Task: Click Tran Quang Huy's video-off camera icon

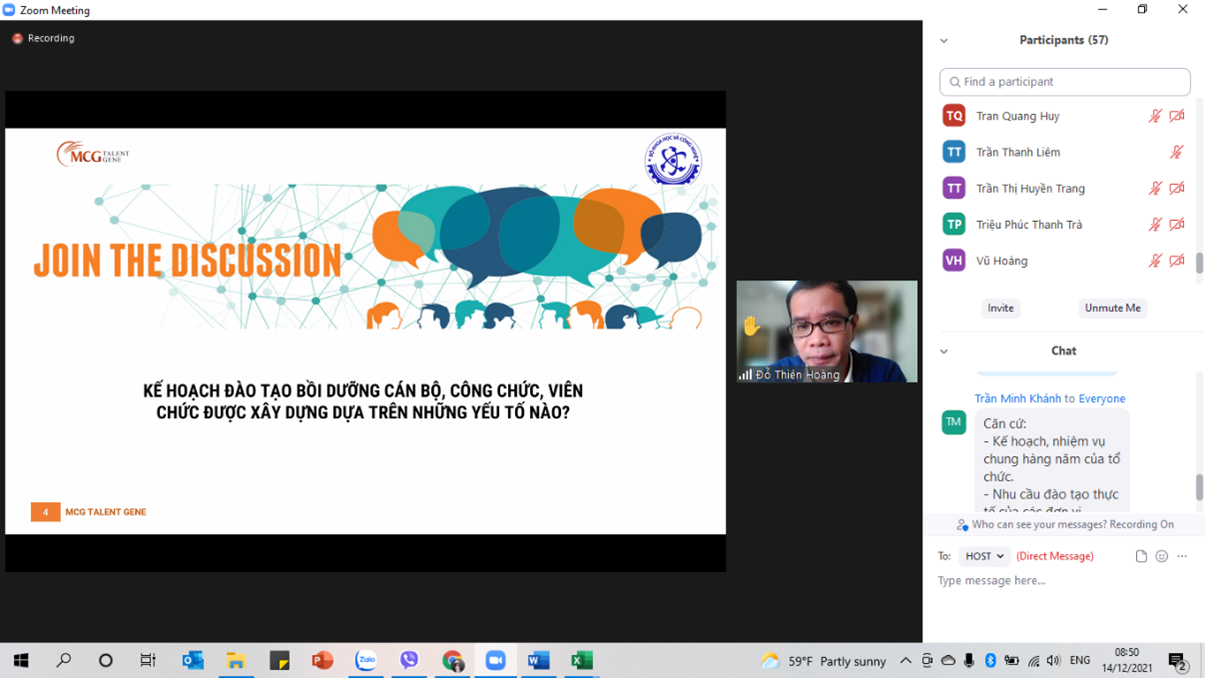Action: (1177, 116)
